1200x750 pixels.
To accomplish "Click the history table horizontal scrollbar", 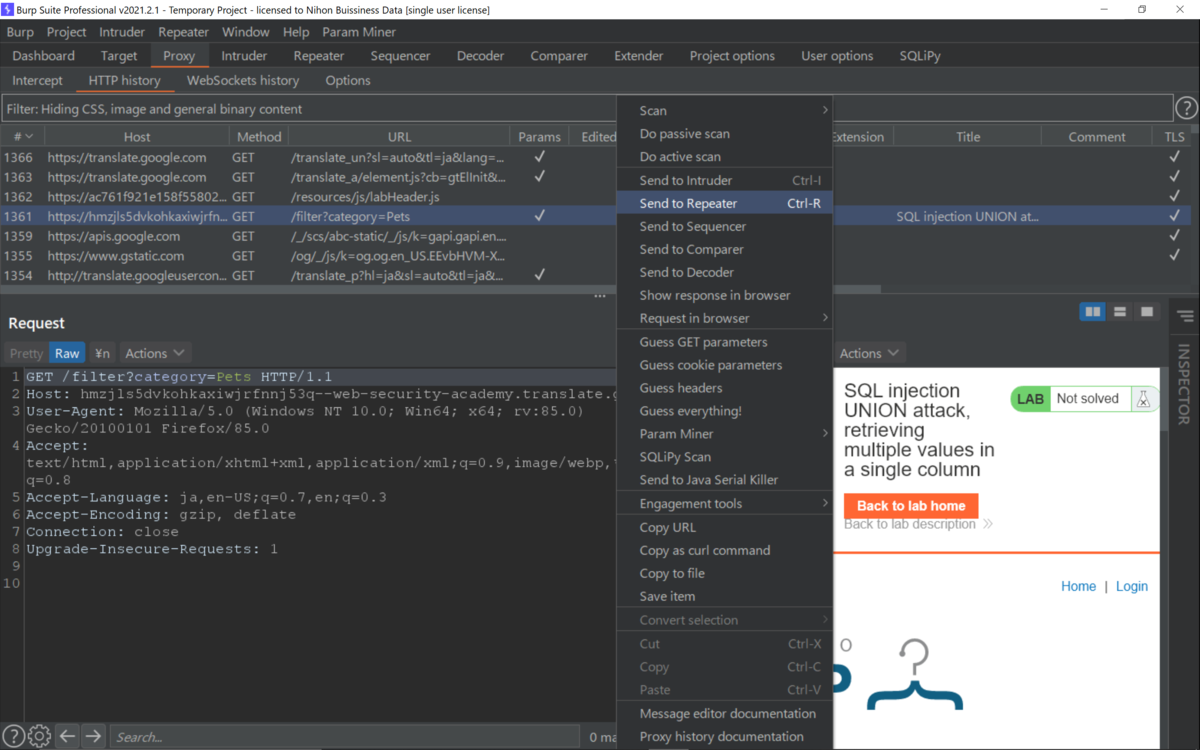I will coord(440,289).
